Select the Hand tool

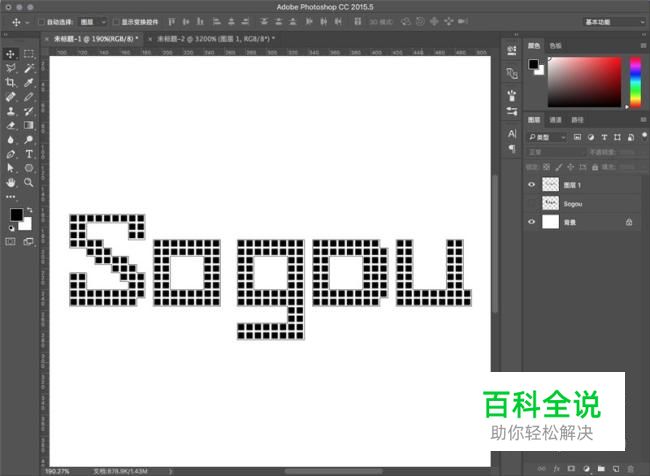point(10,182)
